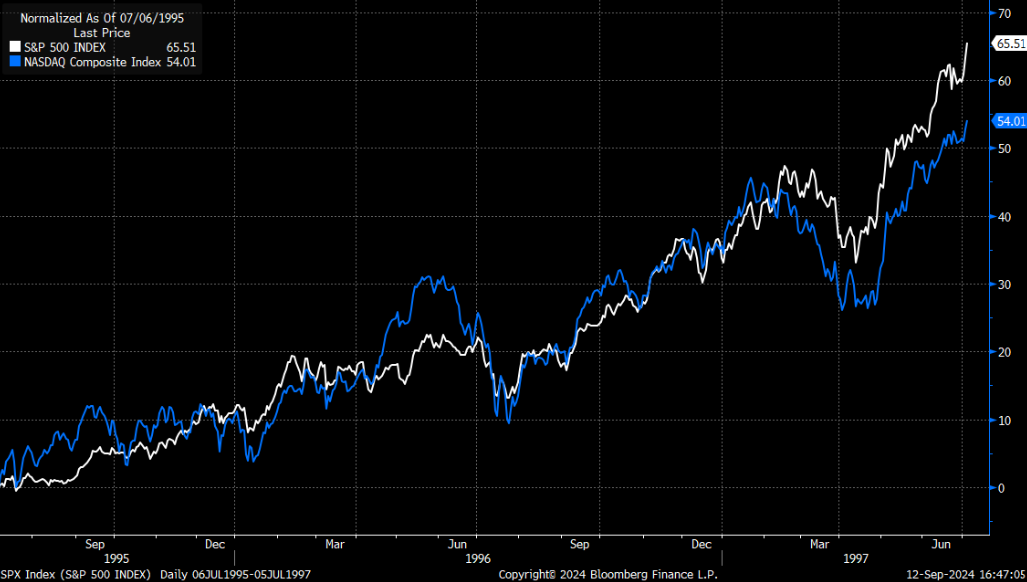Click the 1996 year label on time axis
The image size is (1027, 582).
pyautogui.click(x=477, y=558)
